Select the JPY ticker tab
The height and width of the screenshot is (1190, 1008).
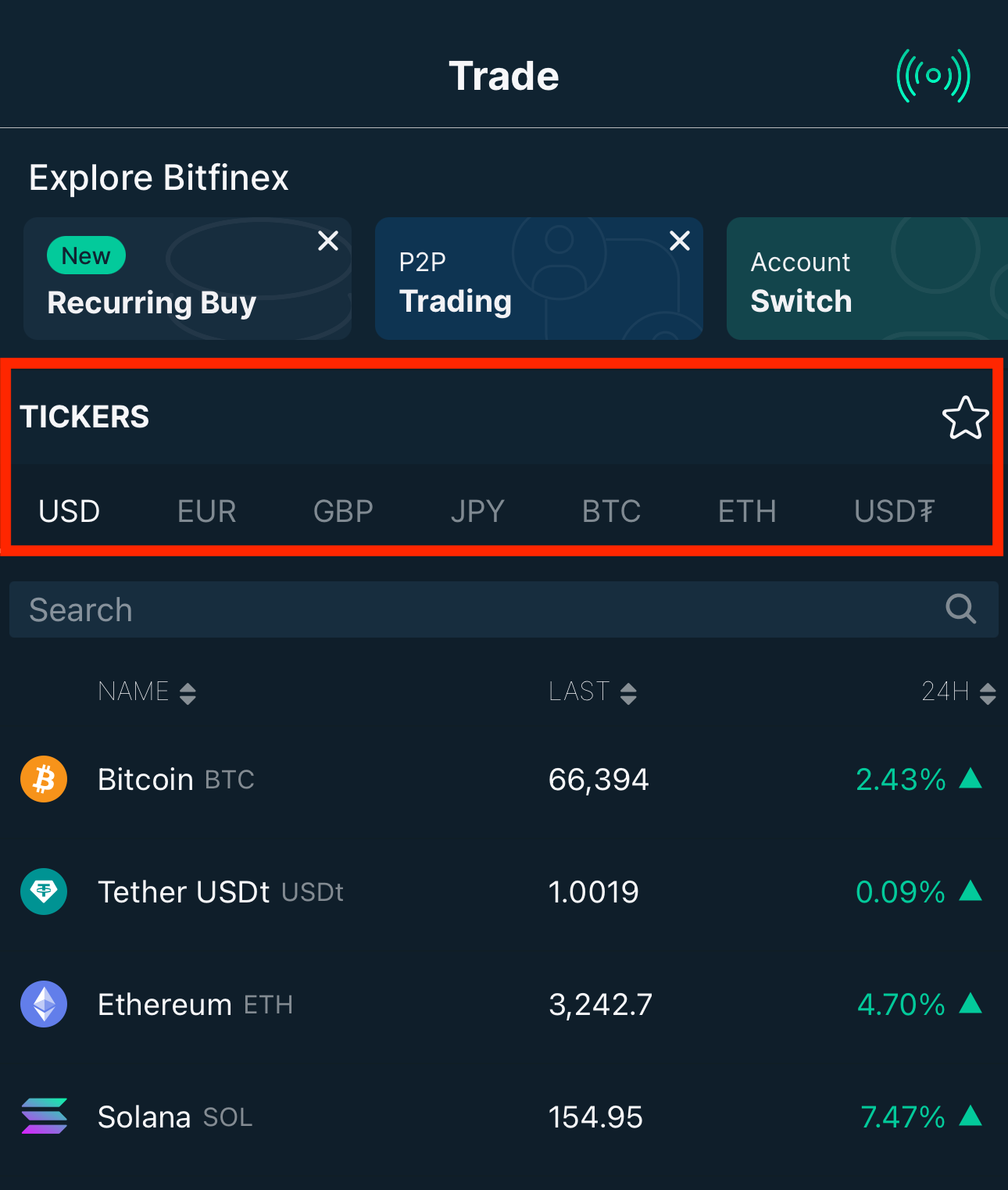(477, 511)
